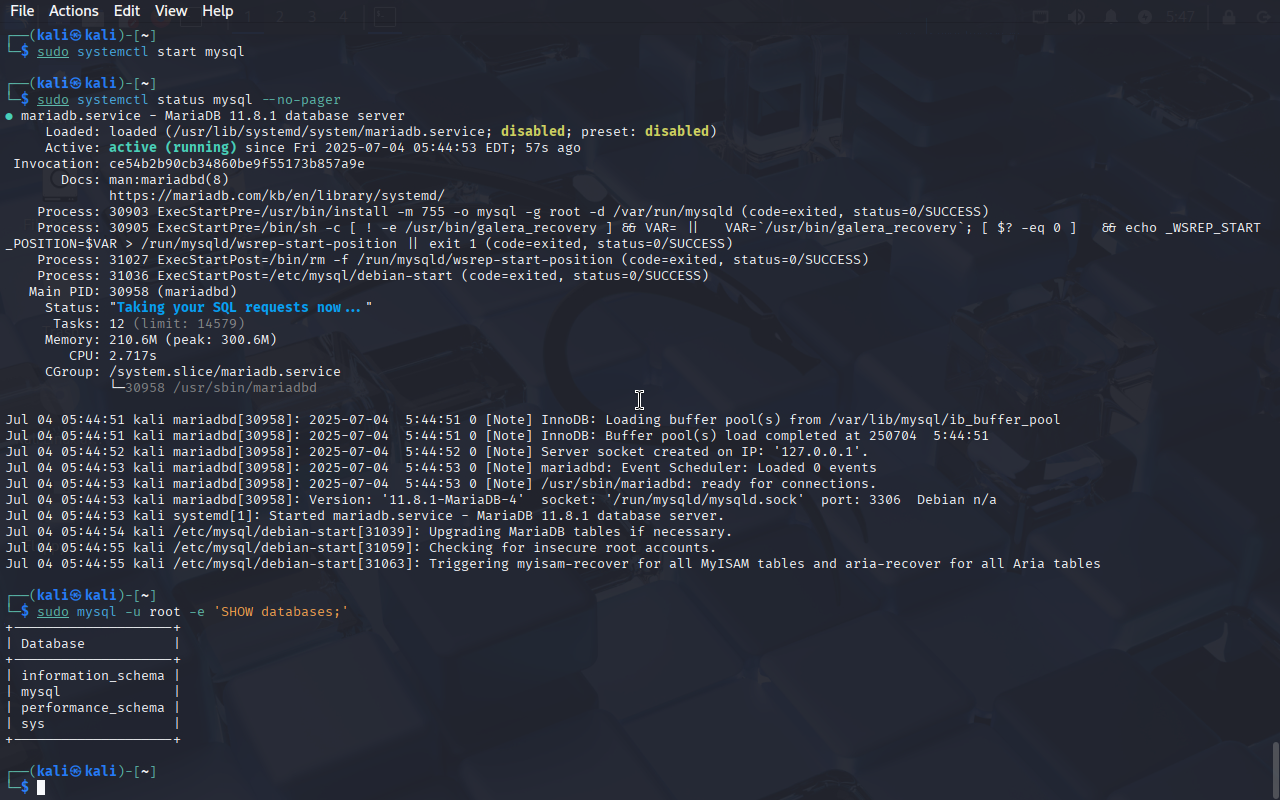Switch to workspace 3 in panel
The height and width of the screenshot is (800, 1280).
[x=312, y=17]
